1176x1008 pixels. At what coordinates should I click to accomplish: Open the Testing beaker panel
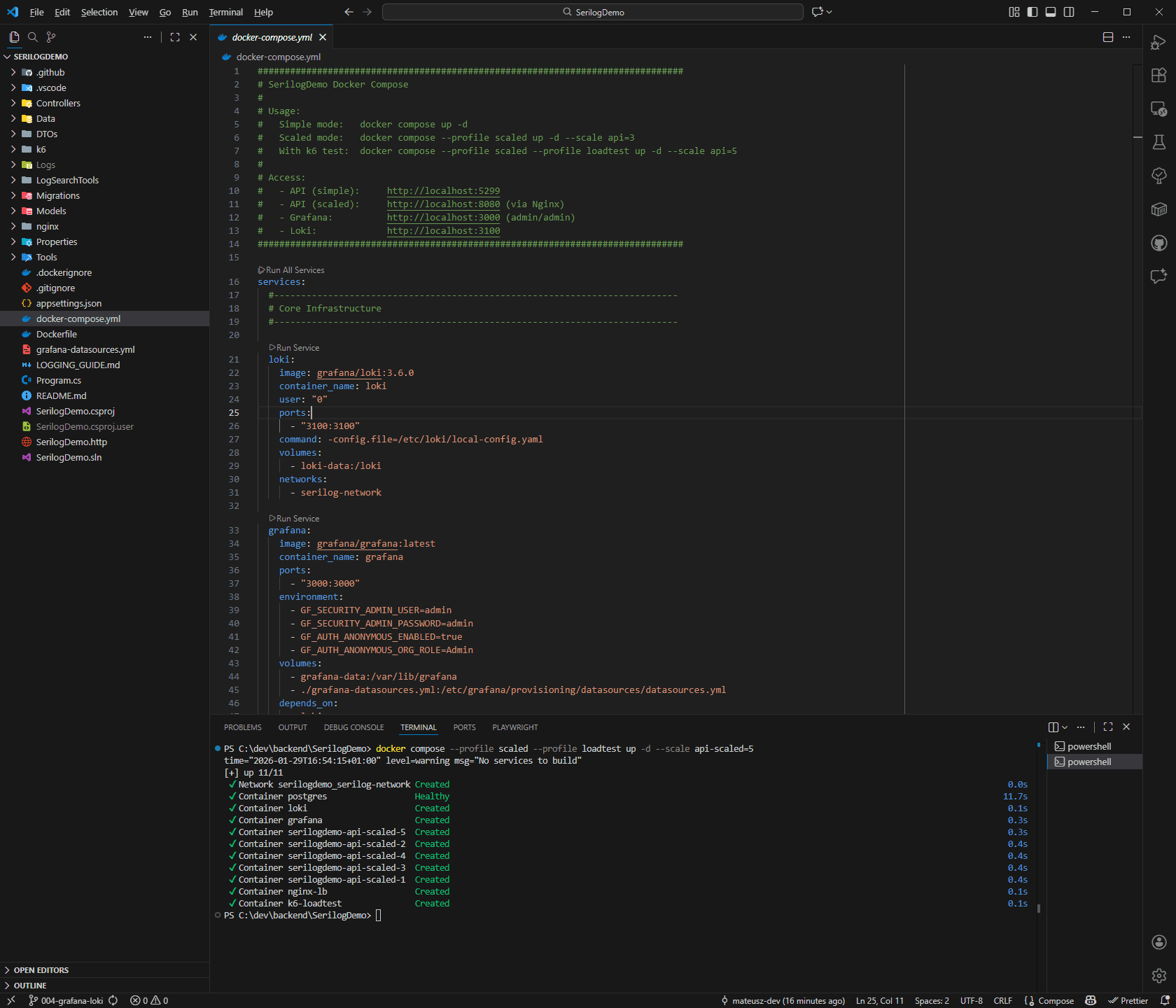click(1159, 142)
